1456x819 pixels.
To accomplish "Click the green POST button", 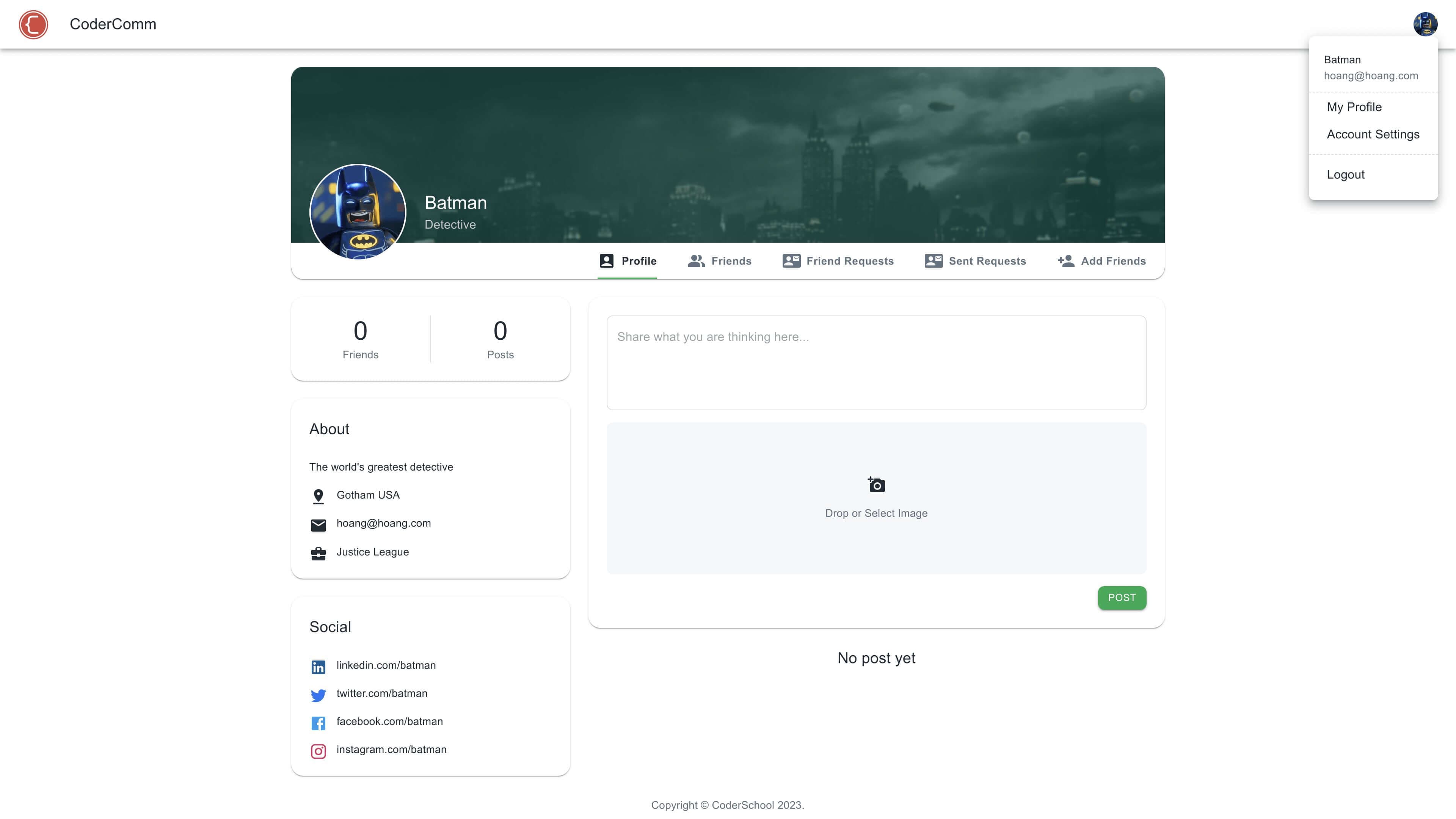I will (x=1122, y=598).
